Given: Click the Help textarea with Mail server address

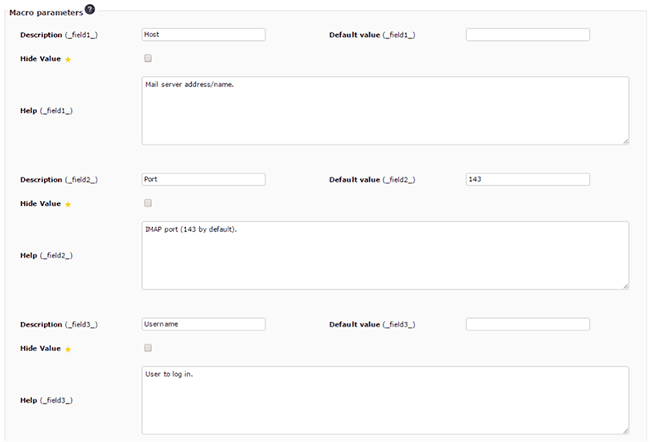Looking at the screenshot, I should pos(386,111).
